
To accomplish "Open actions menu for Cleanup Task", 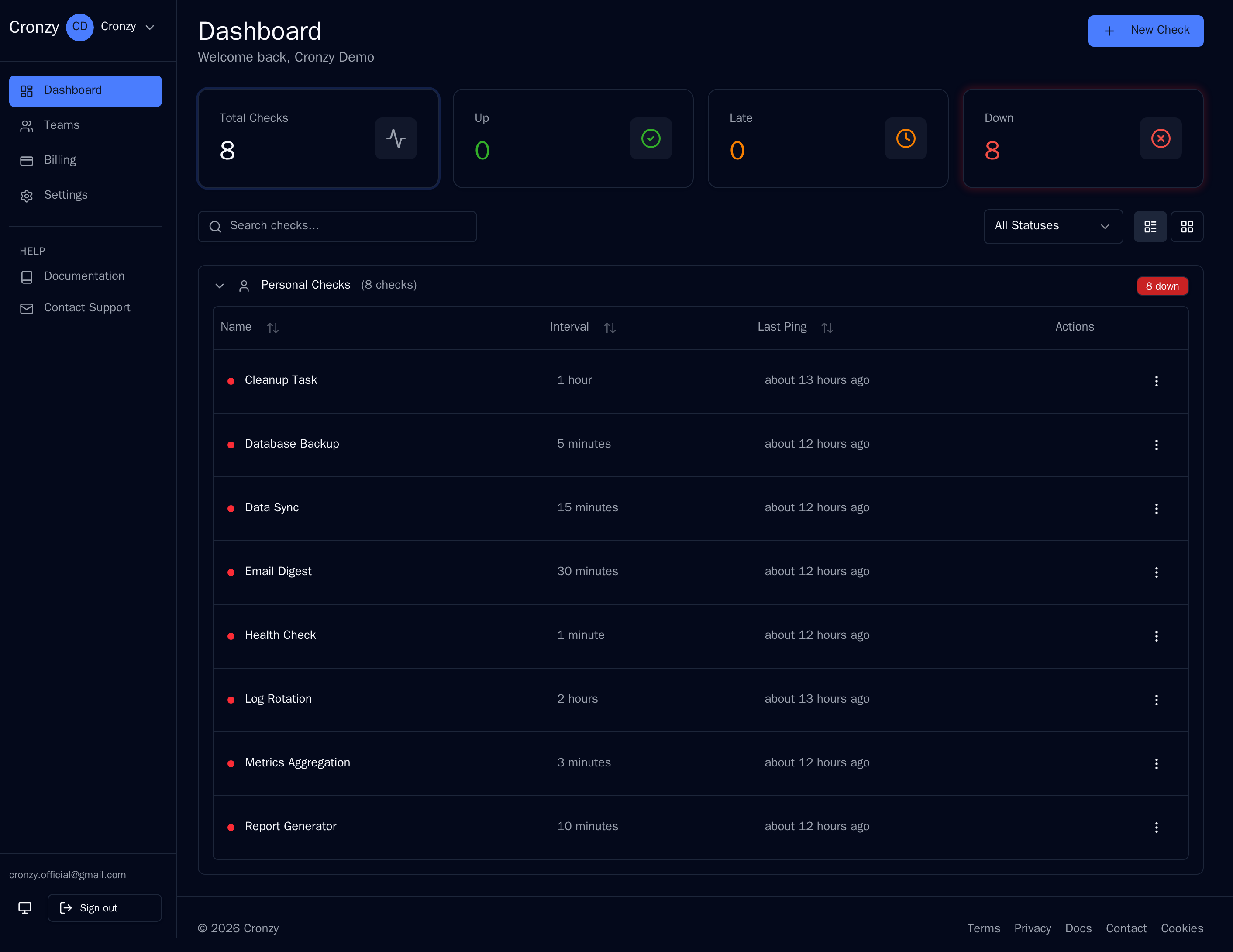I will pos(1156,381).
